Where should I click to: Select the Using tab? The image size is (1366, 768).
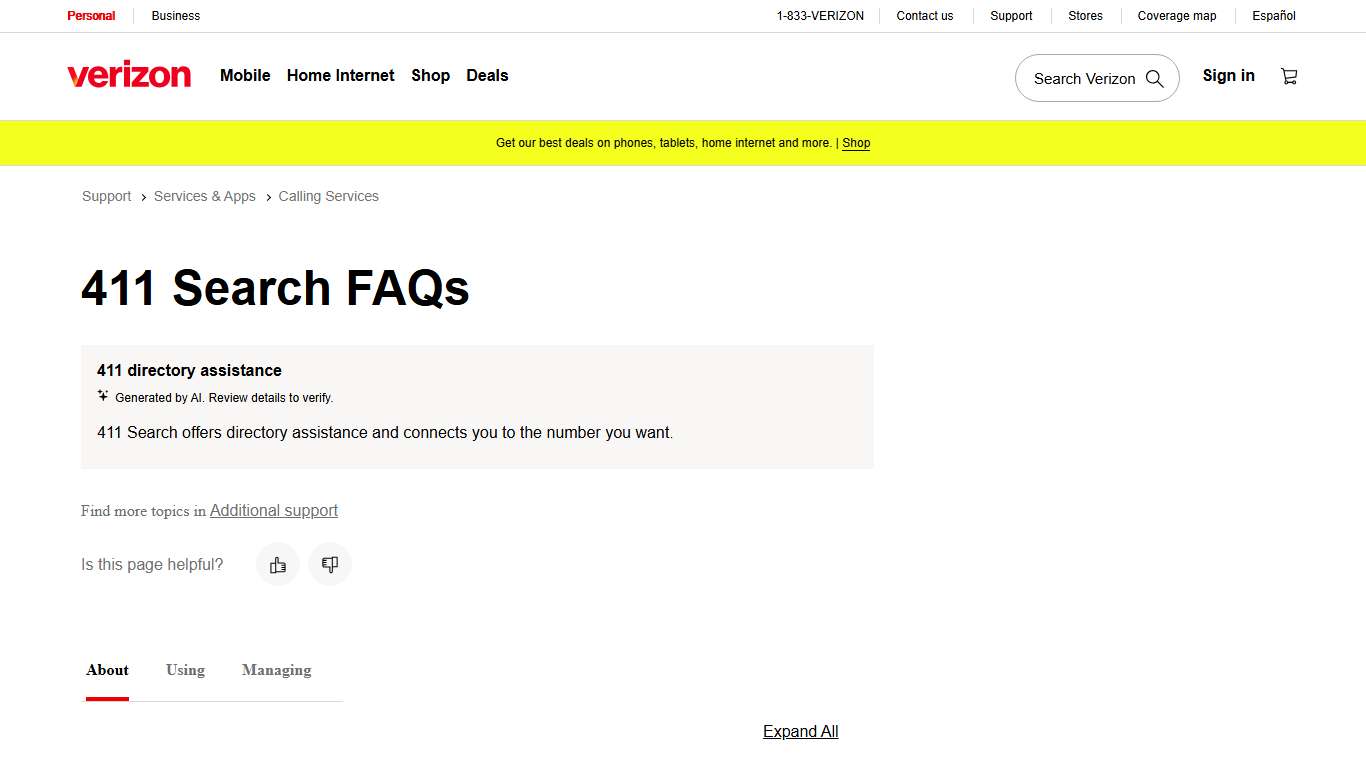click(185, 670)
